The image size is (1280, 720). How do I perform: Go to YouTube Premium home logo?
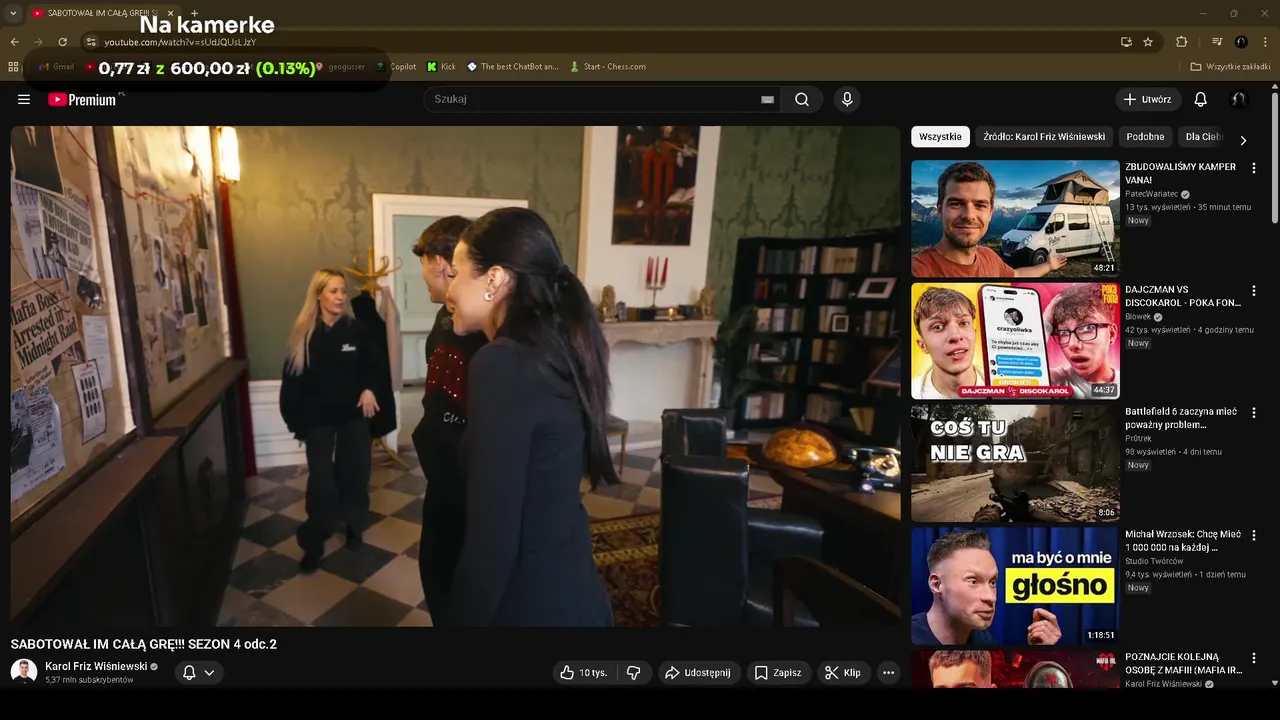[82, 99]
